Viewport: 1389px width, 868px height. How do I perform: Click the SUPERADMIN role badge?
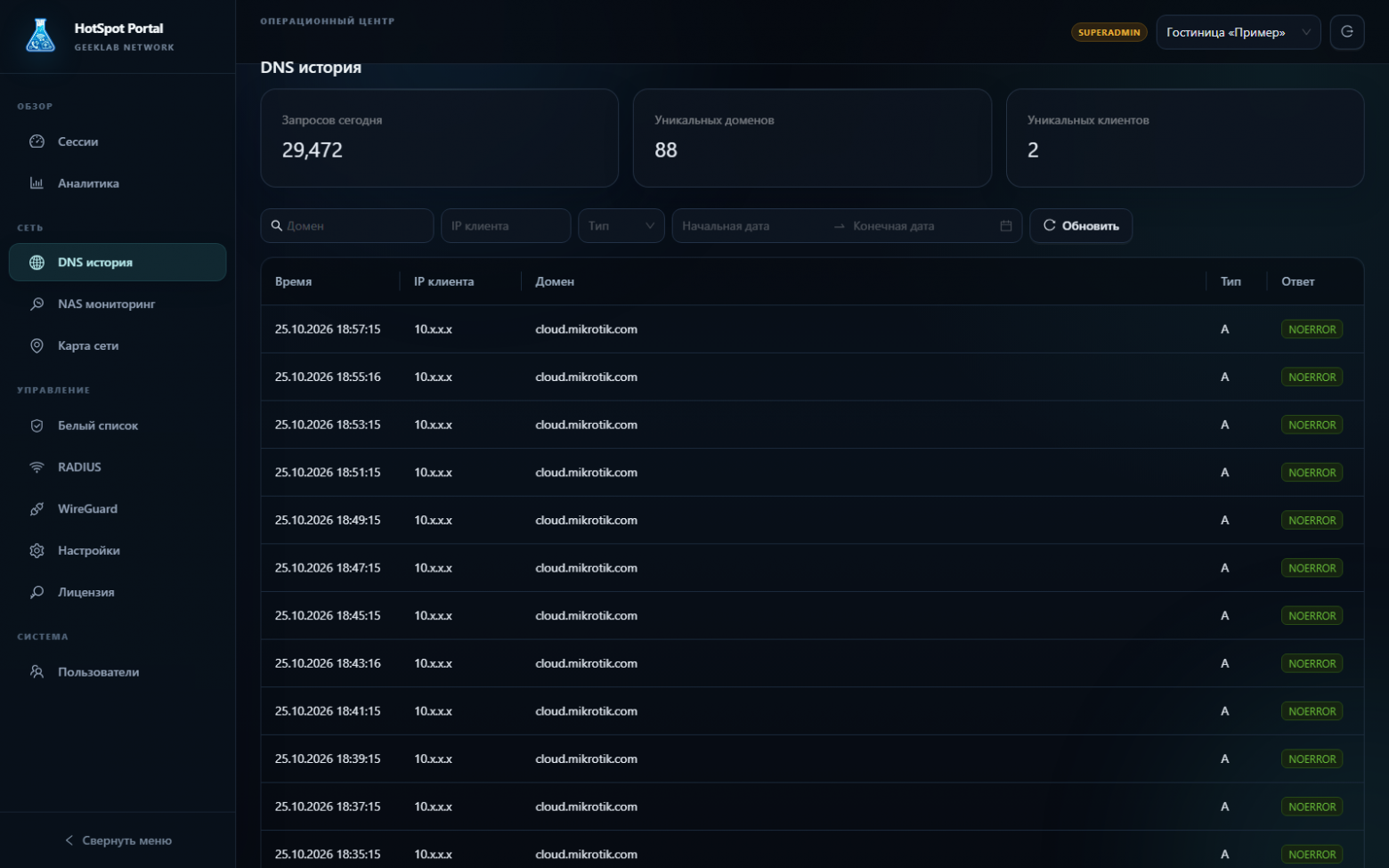pyautogui.click(x=1109, y=32)
